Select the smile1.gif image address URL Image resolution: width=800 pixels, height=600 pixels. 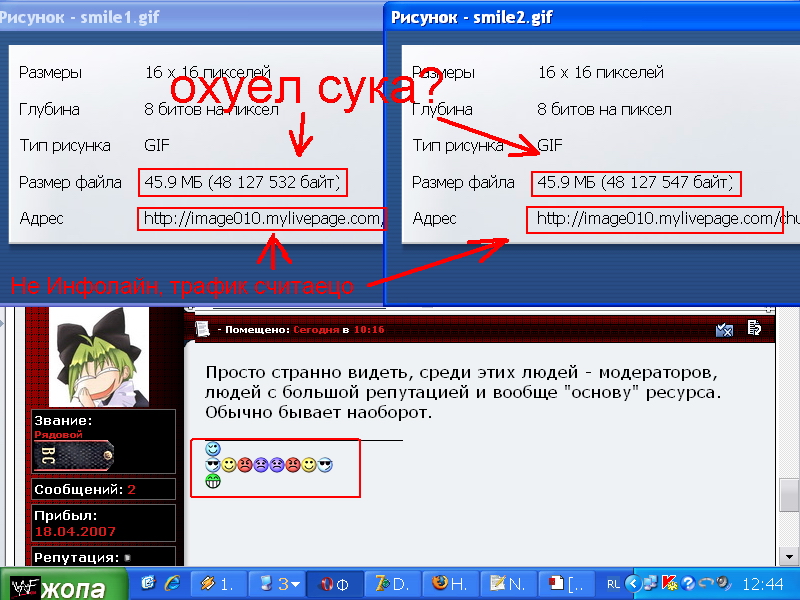point(262,218)
